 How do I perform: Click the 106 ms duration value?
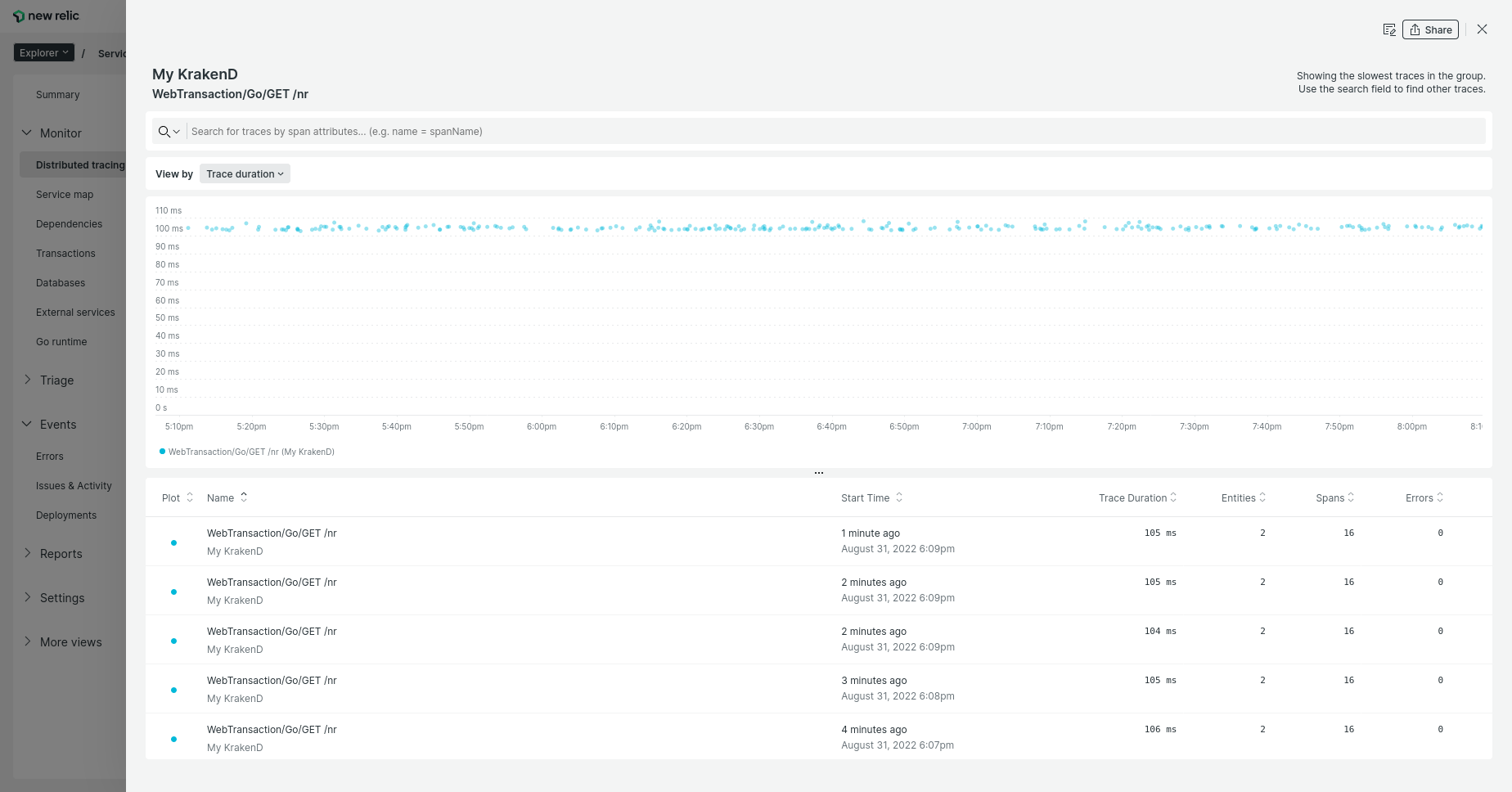pyautogui.click(x=1160, y=729)
